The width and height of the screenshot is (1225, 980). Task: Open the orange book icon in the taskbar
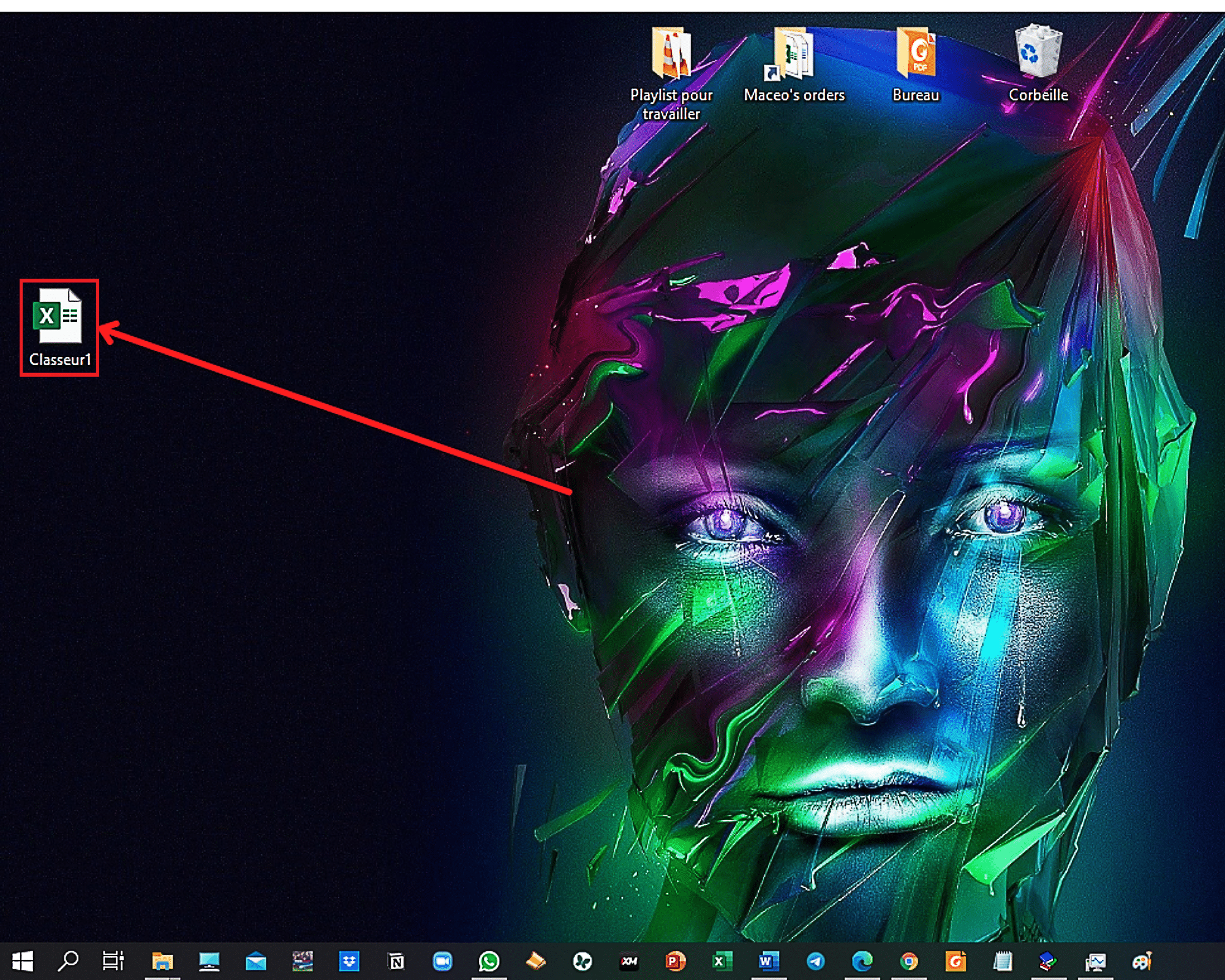535,961
